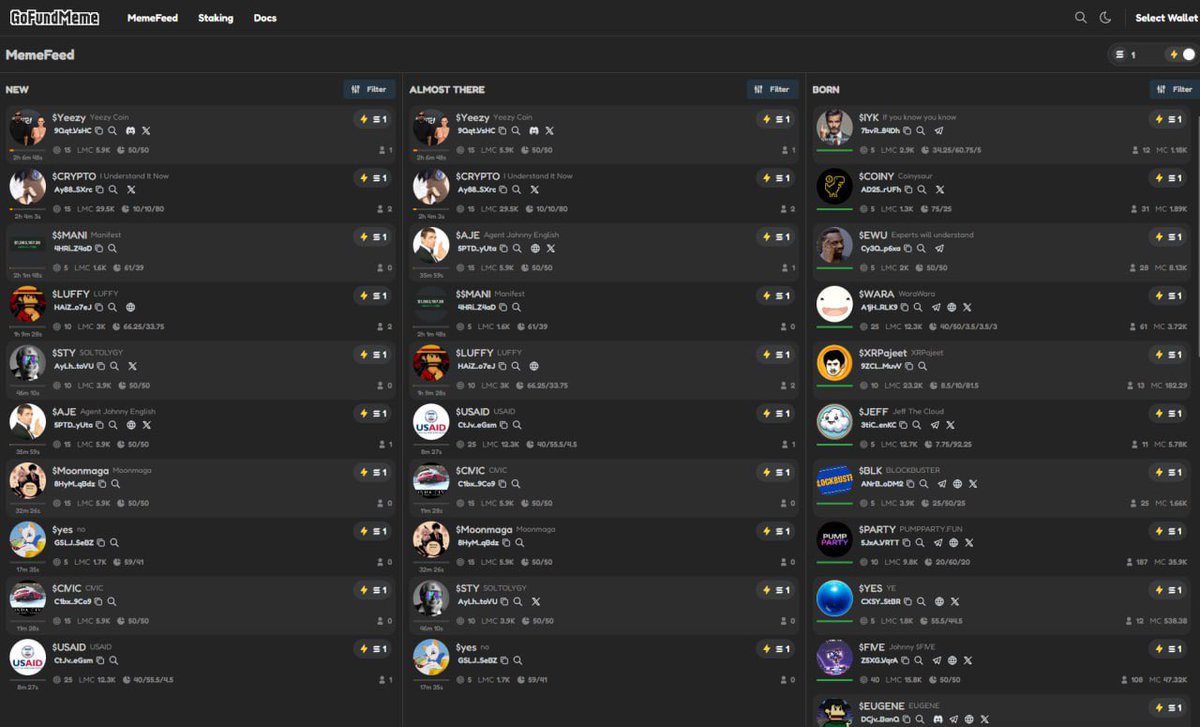Click the $JEFF token name
The height and width of the screenshot is (727, 1200).
873,411
